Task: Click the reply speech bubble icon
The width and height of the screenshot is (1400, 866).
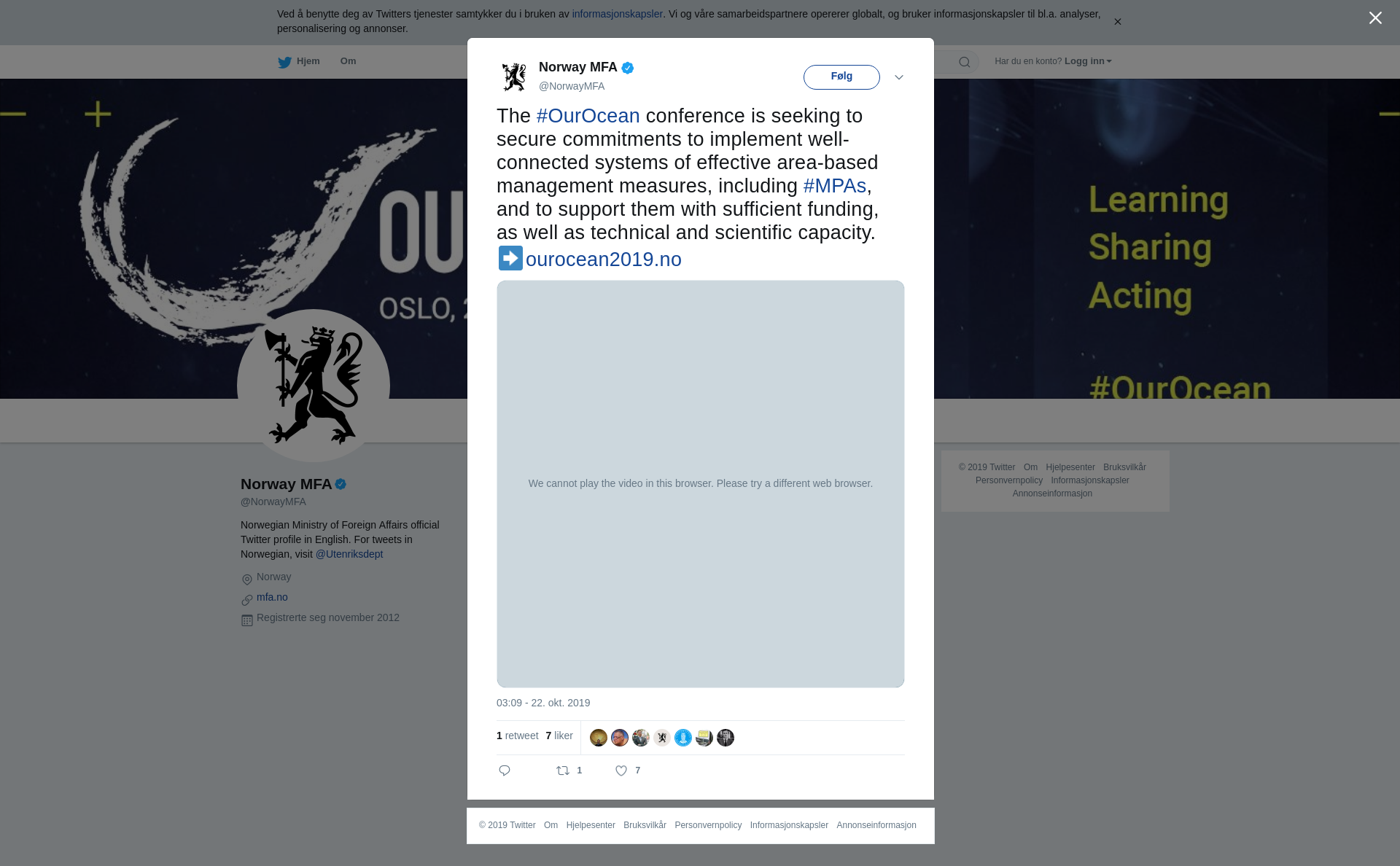Action: tap(505, 771)
